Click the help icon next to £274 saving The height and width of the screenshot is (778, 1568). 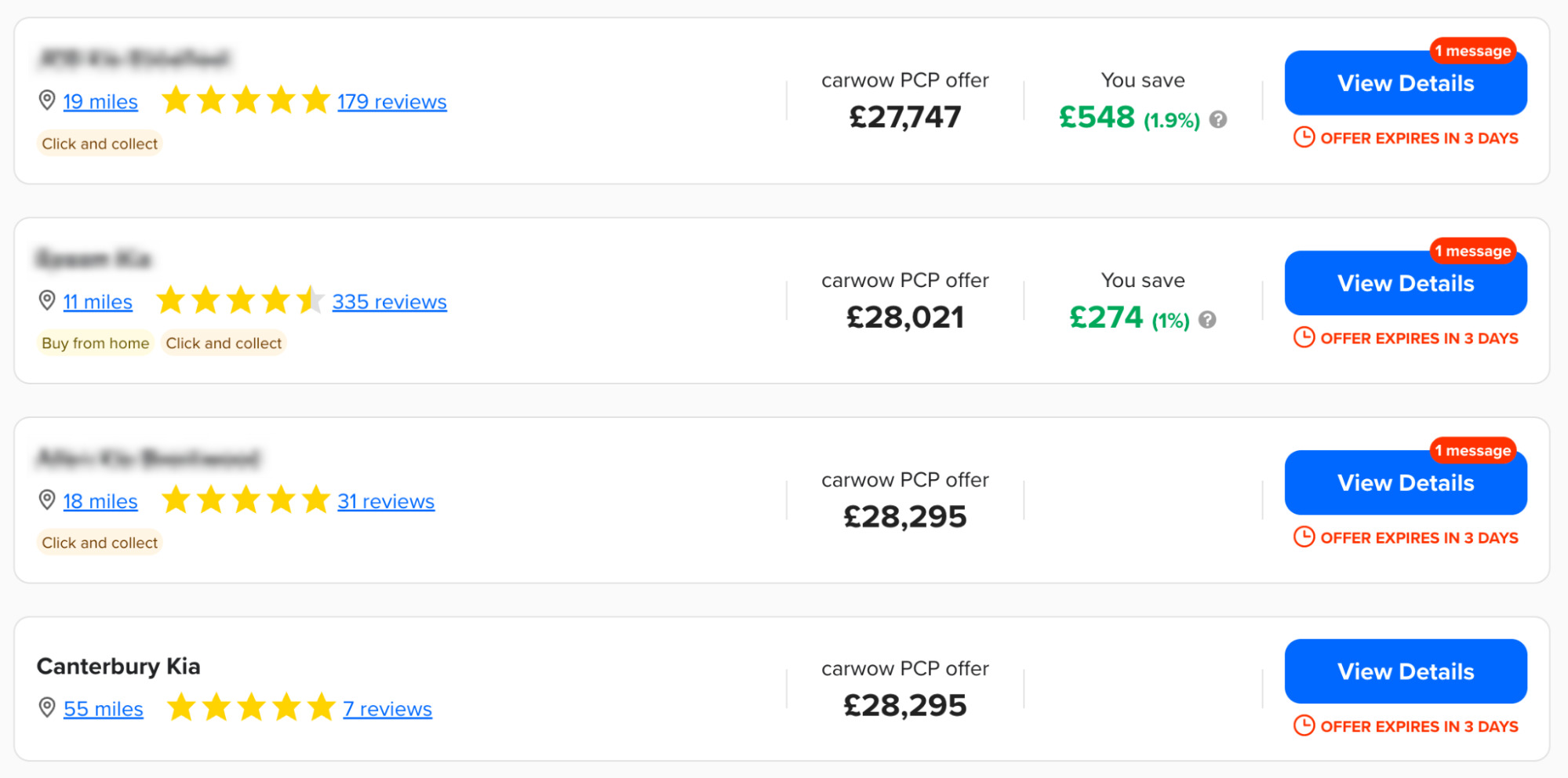(x=1208, y=320)
